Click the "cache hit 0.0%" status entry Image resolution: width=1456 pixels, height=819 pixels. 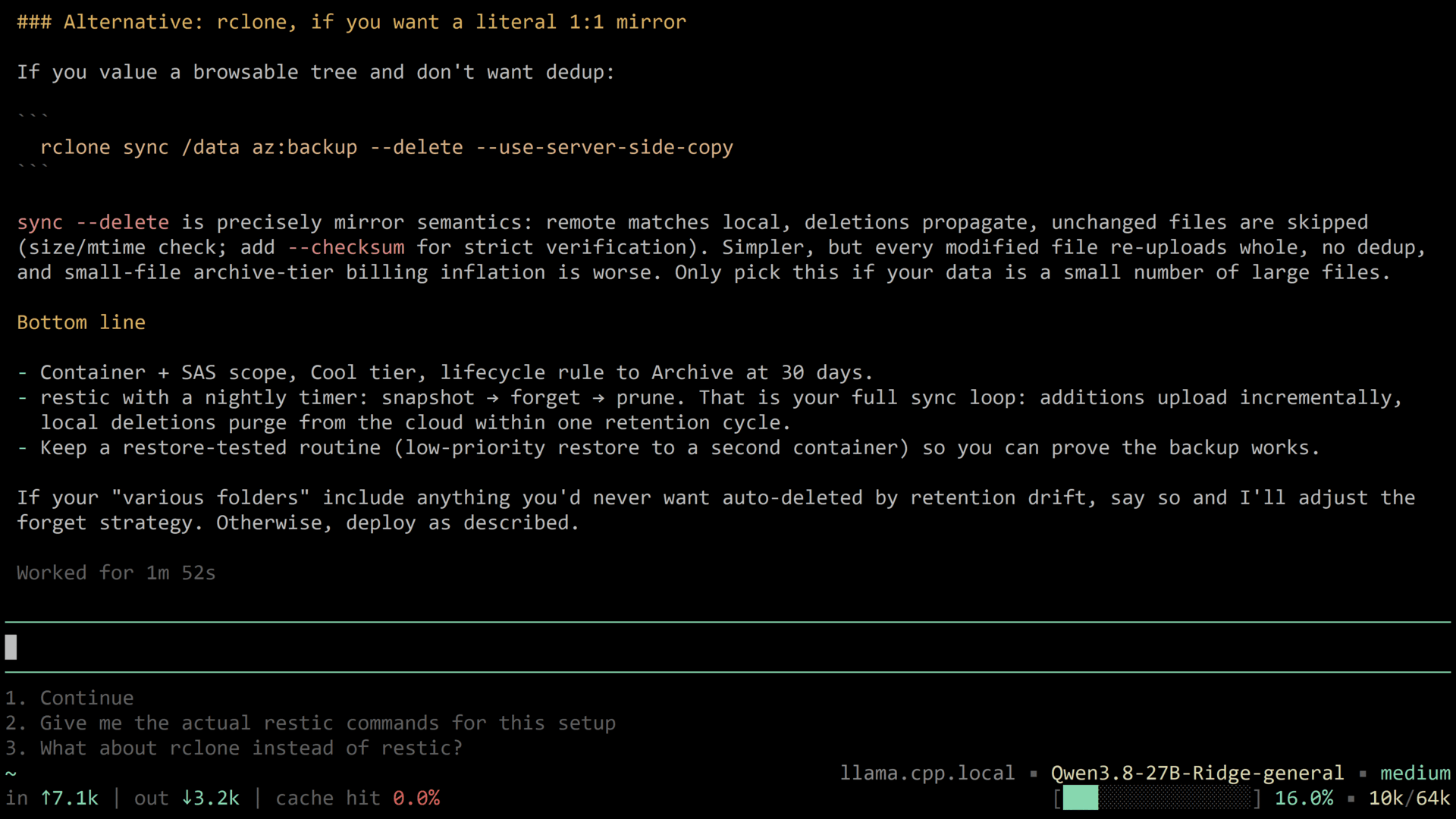[x=358, y=798]
